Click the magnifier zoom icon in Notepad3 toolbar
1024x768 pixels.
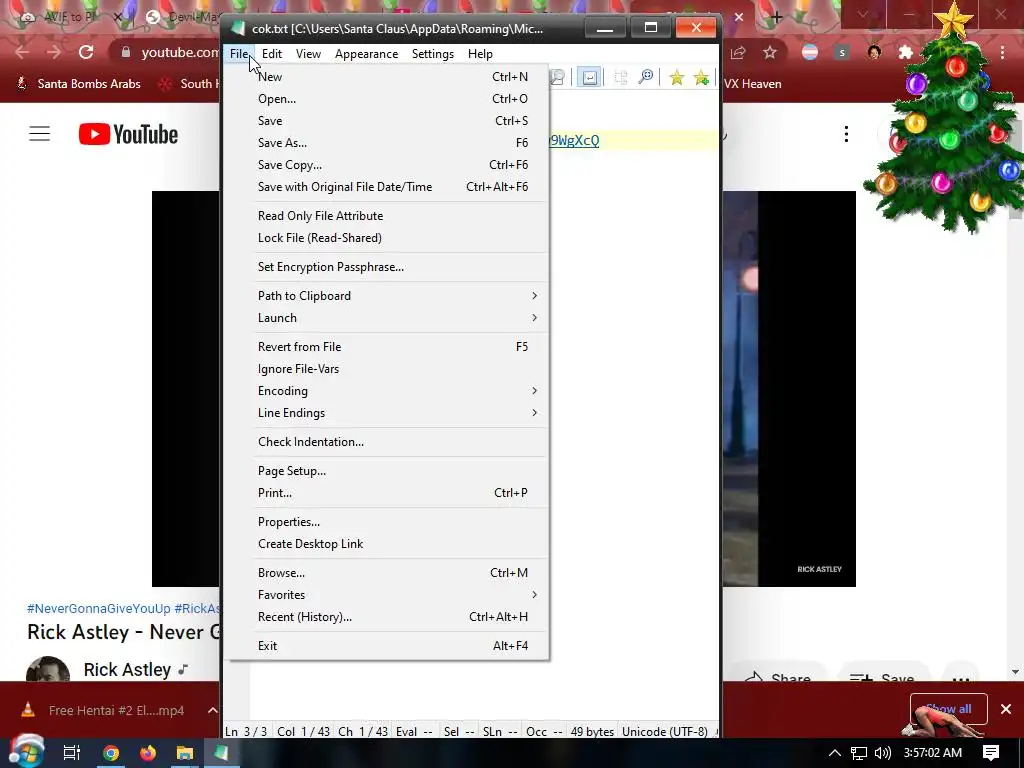click(x=645, y=78)
